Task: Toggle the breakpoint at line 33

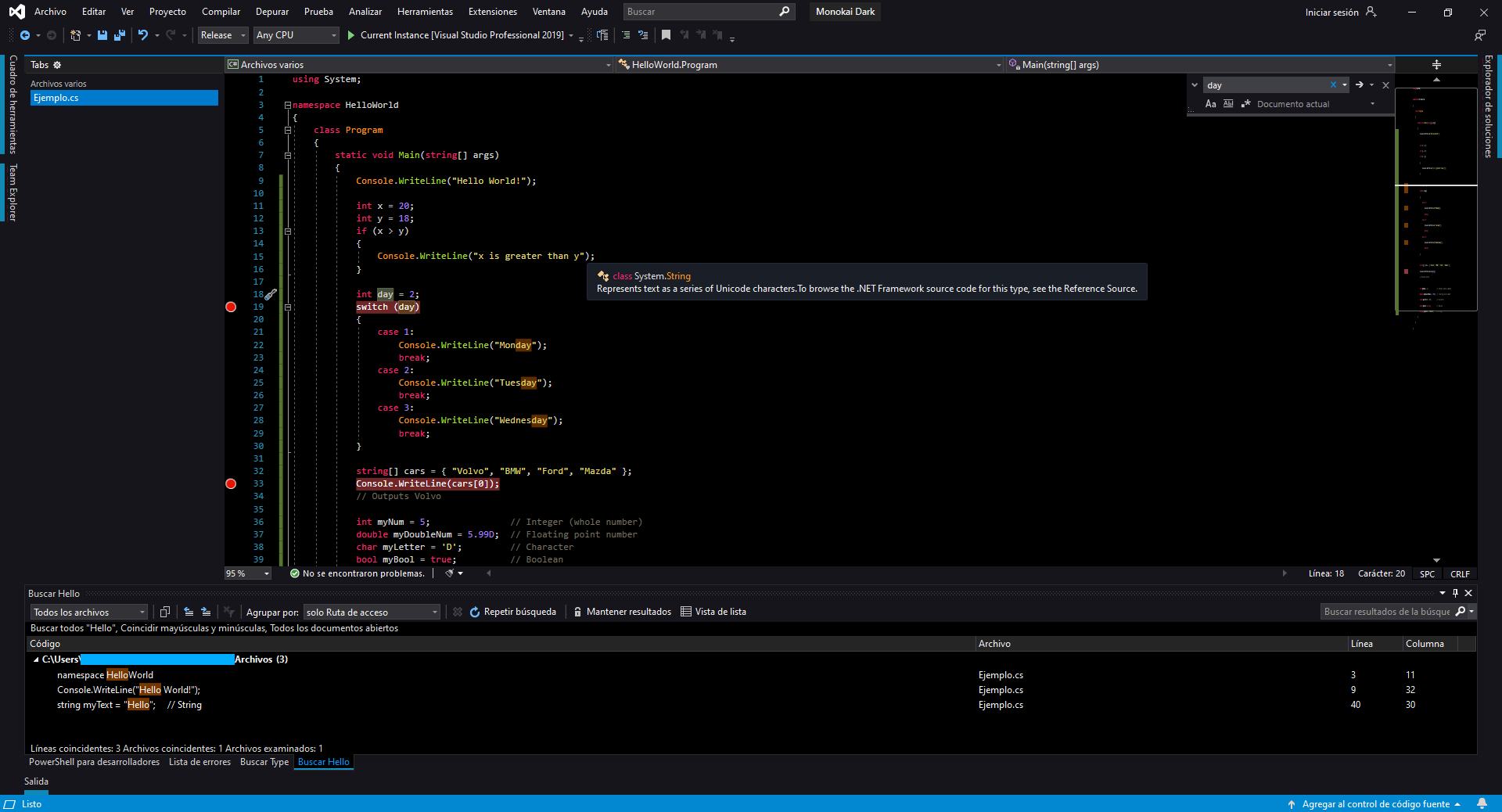Action: 231,484
